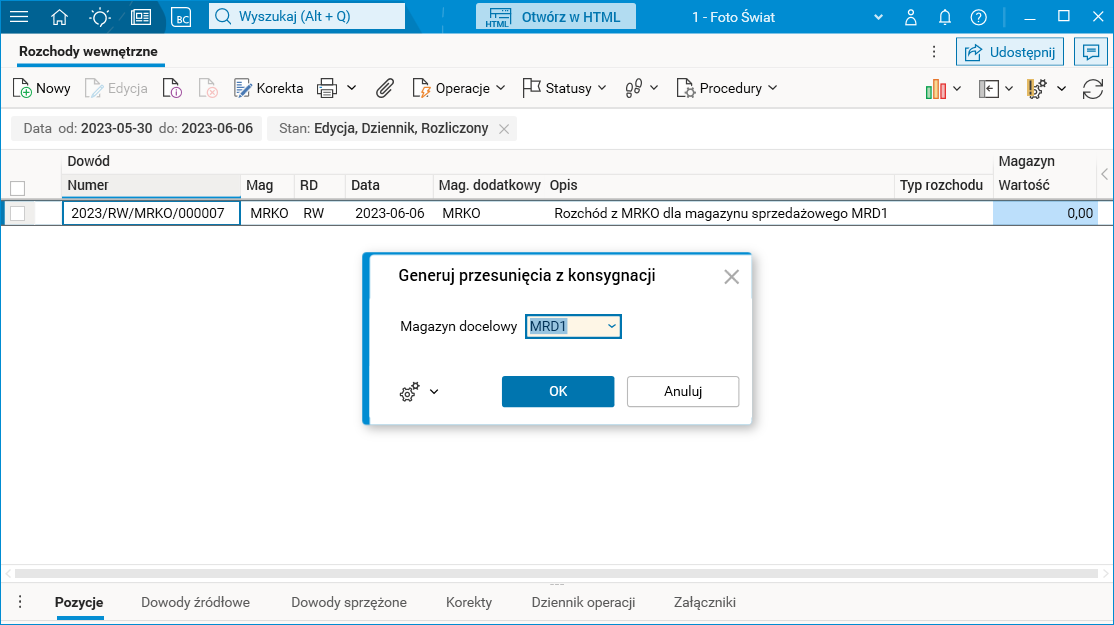Click the Korekta button
The width and height of the screenshot is (1114, 625).
269,88
